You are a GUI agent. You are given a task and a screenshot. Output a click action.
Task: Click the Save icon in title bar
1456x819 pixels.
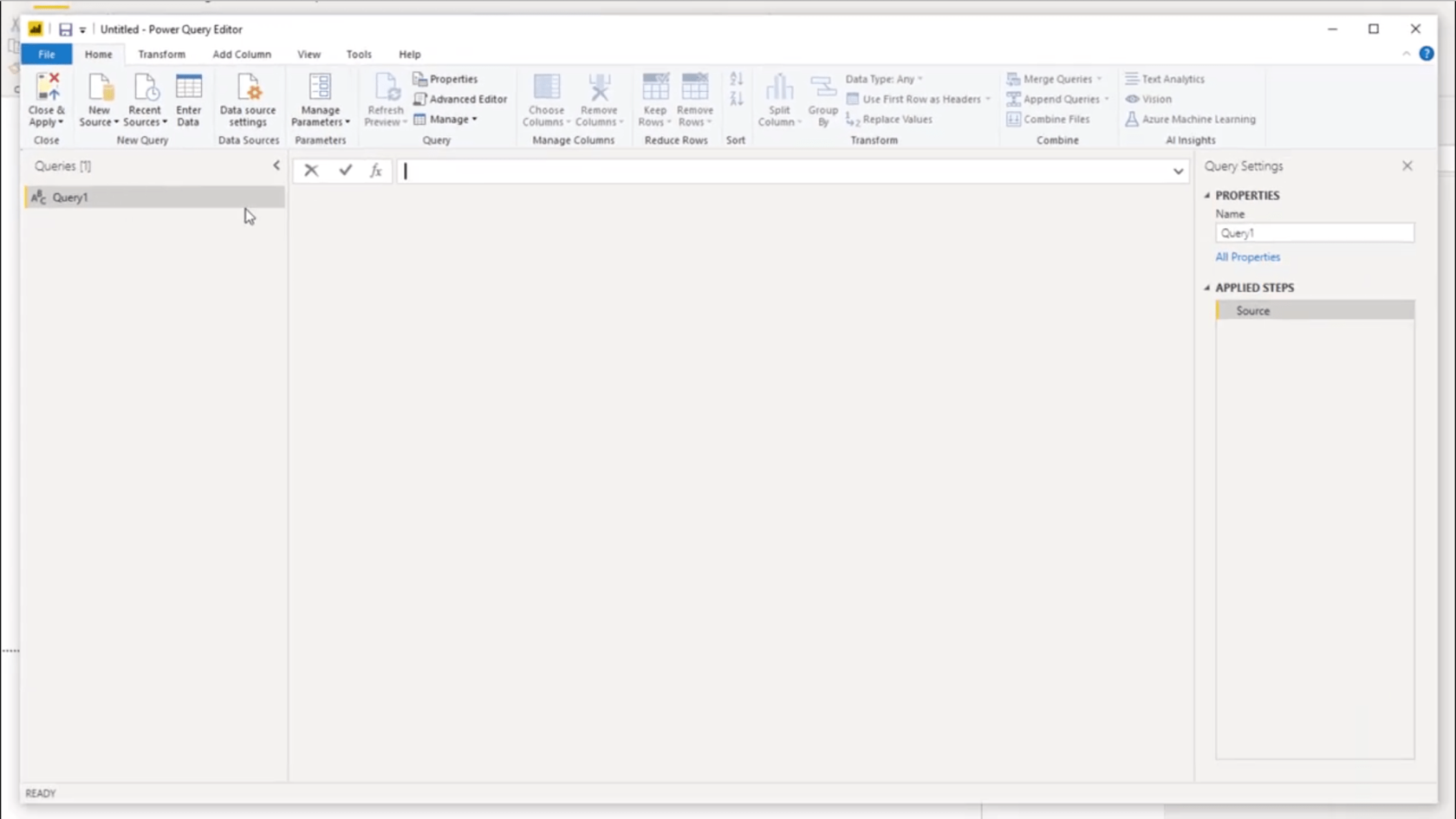coord(65,29)
